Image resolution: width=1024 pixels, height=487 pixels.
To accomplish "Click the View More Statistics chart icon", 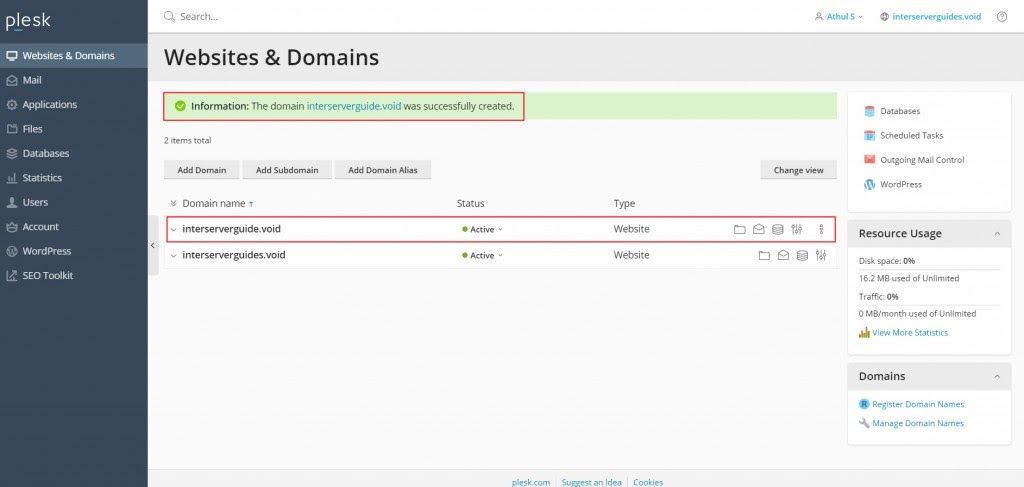I will 864,332.
